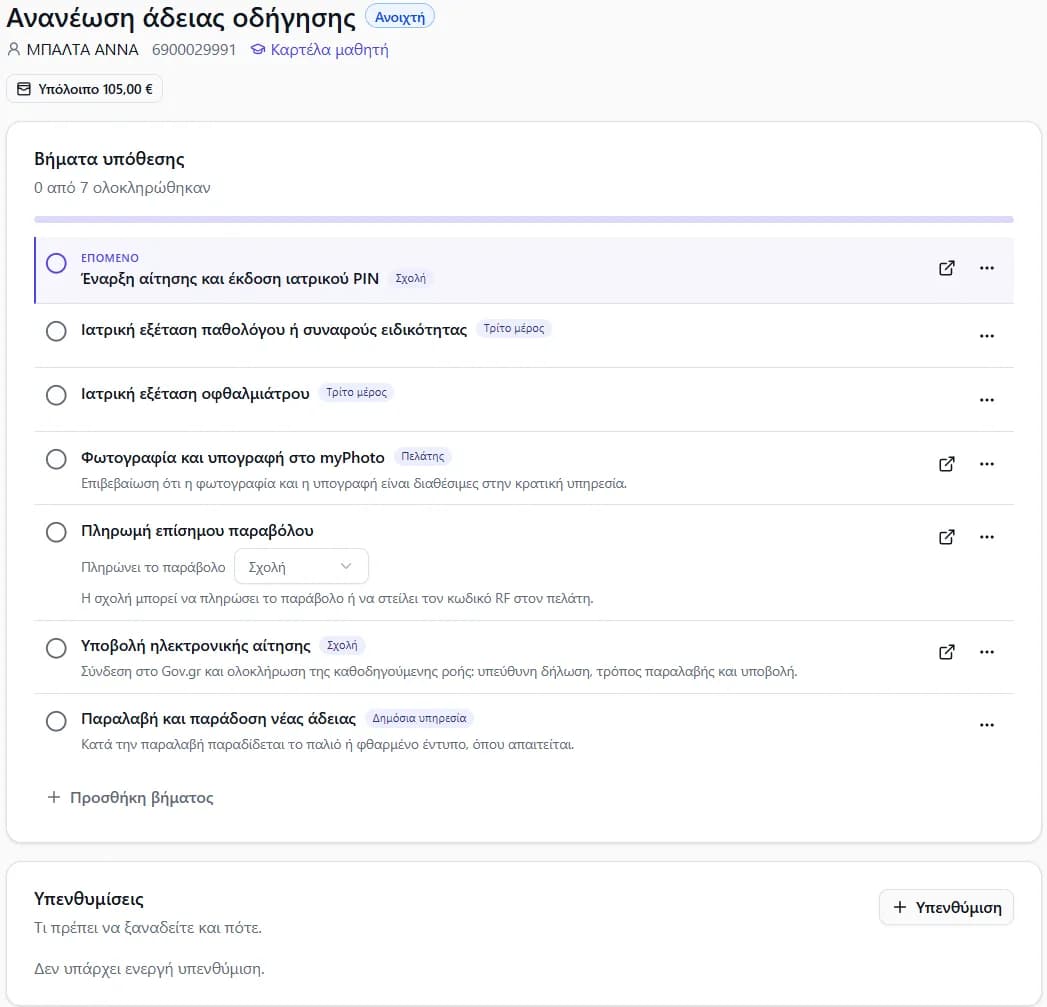Open more options for Ιατρική εξέταση παθολόγου step
The width and height of the screenshot is (1047, 1007).
tap(987, 336)
